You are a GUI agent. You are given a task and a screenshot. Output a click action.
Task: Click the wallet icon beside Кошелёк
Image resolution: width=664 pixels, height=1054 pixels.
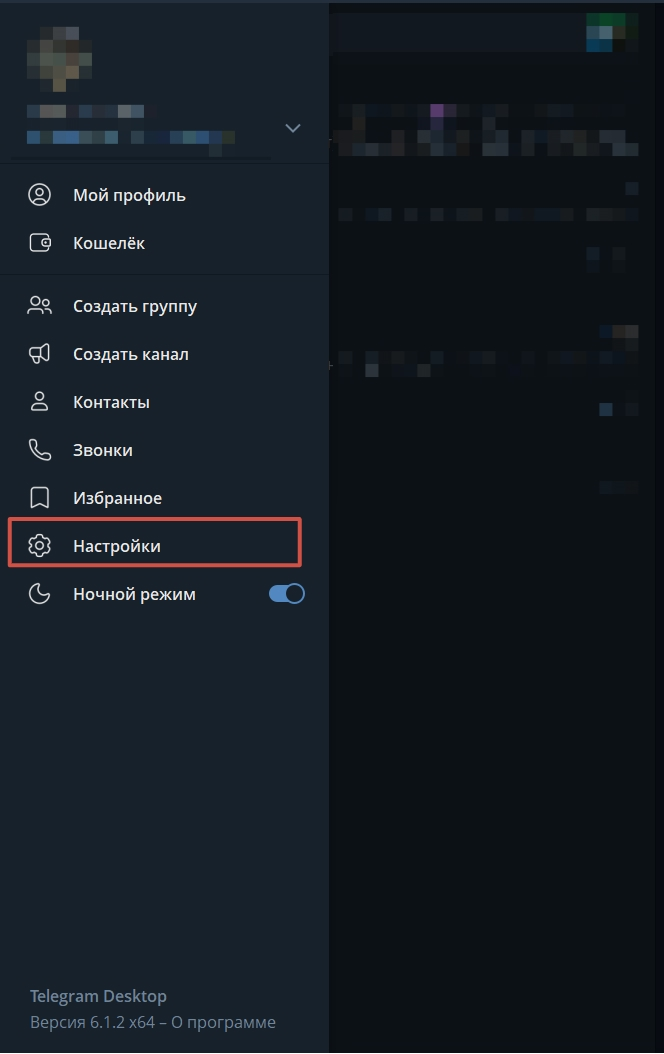39,243
